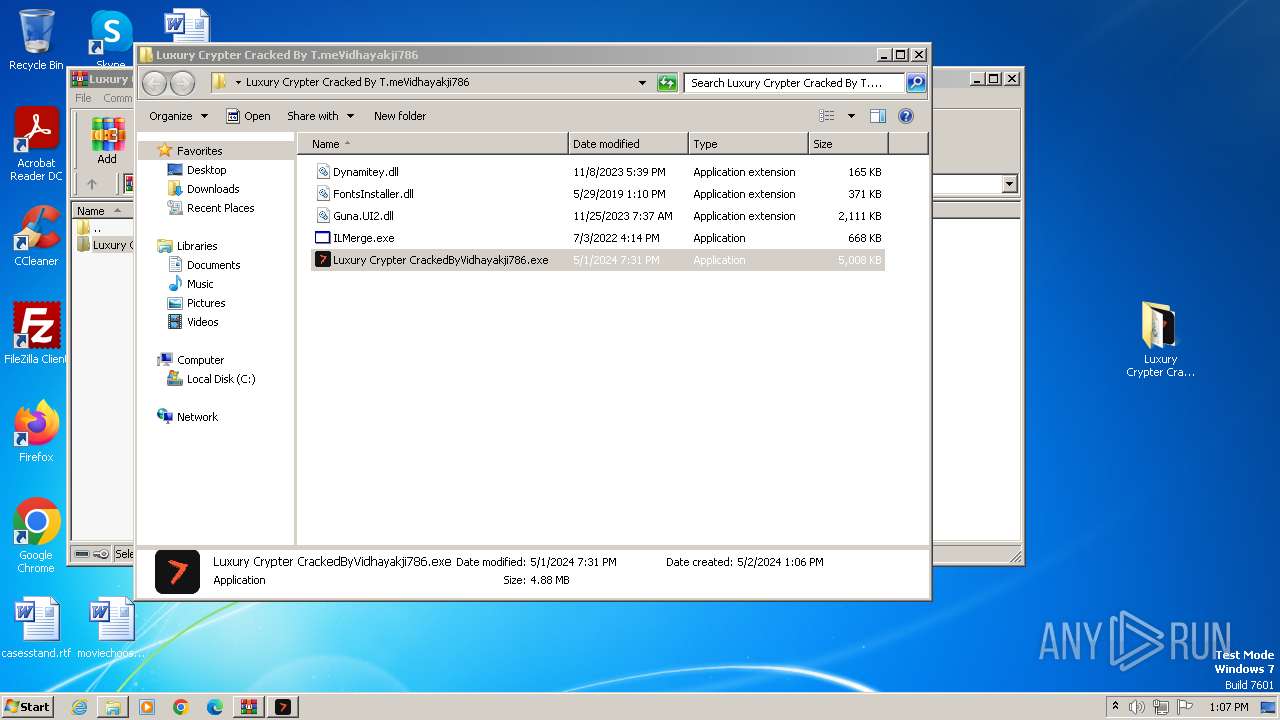Screen dimensions: 1280x720
Task: Open Network in the navigation pane
Action: 197,417
